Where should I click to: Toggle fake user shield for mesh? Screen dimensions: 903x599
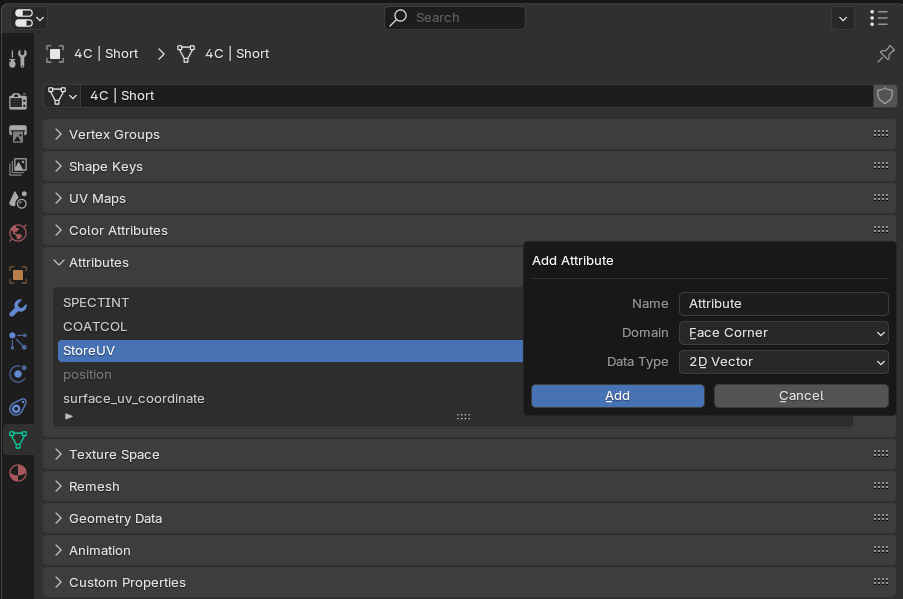click(x=885, y=96)
